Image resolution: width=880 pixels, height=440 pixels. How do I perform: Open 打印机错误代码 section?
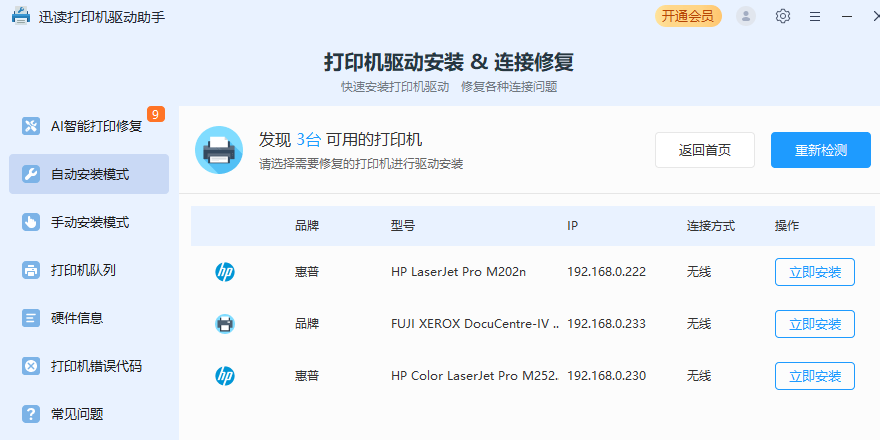point(89,366)
